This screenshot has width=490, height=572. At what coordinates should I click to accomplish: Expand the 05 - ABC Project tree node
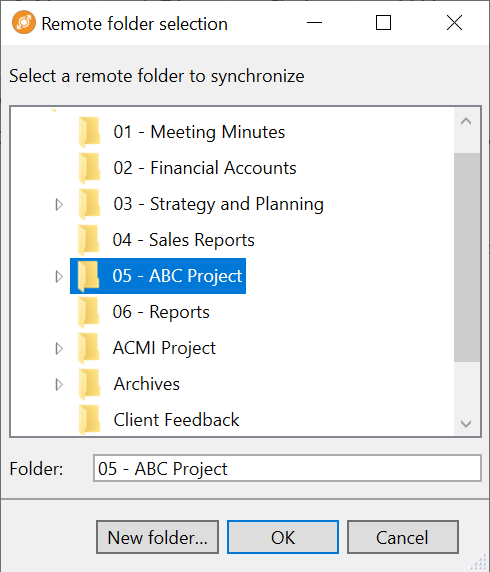point(59,276)
